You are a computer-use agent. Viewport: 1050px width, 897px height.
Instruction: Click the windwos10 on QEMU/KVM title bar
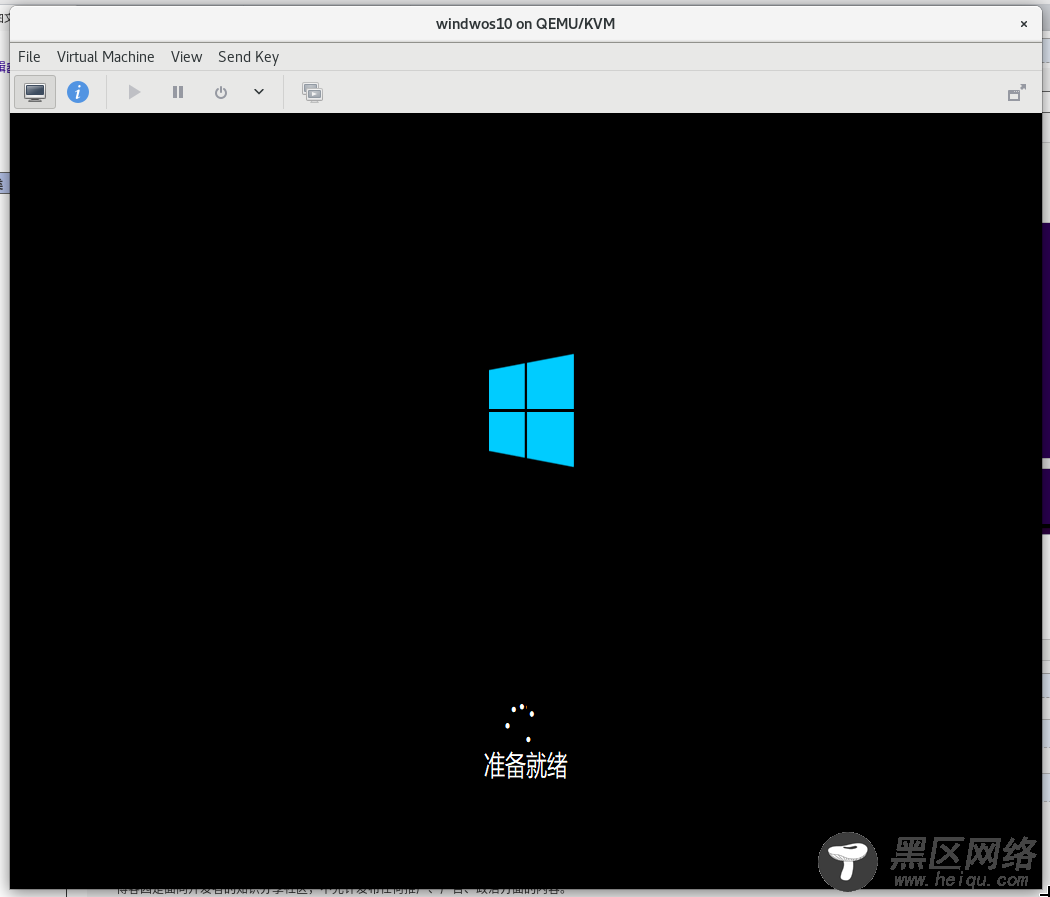525,24
